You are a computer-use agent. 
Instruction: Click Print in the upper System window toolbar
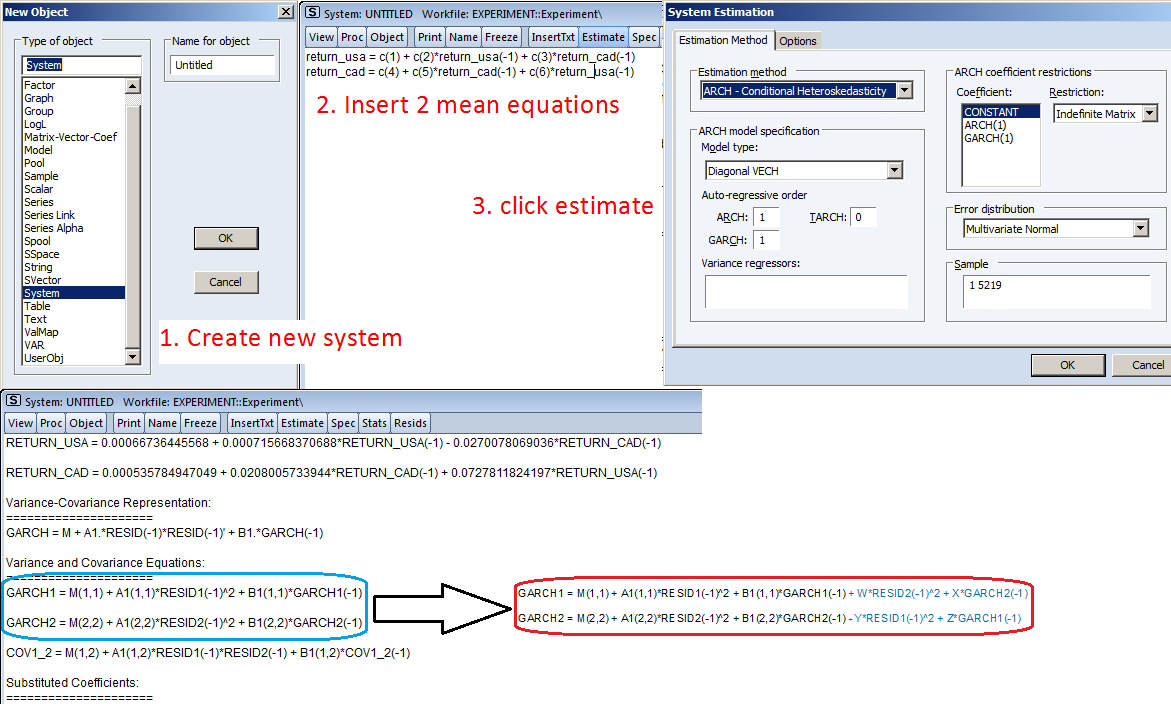click(x=429, y=37)
